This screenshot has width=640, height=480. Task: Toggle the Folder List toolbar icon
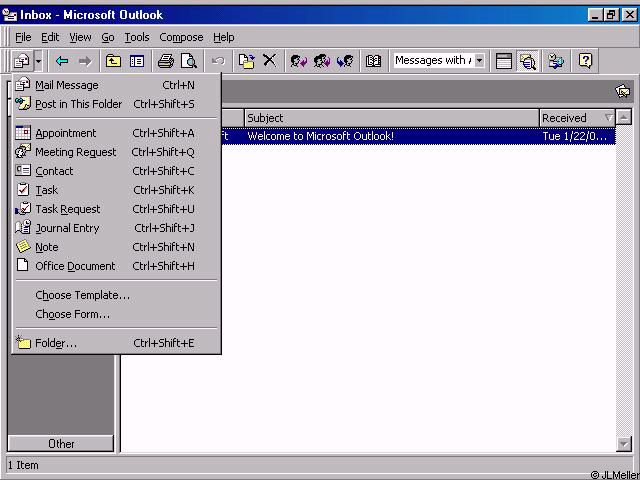137,62
